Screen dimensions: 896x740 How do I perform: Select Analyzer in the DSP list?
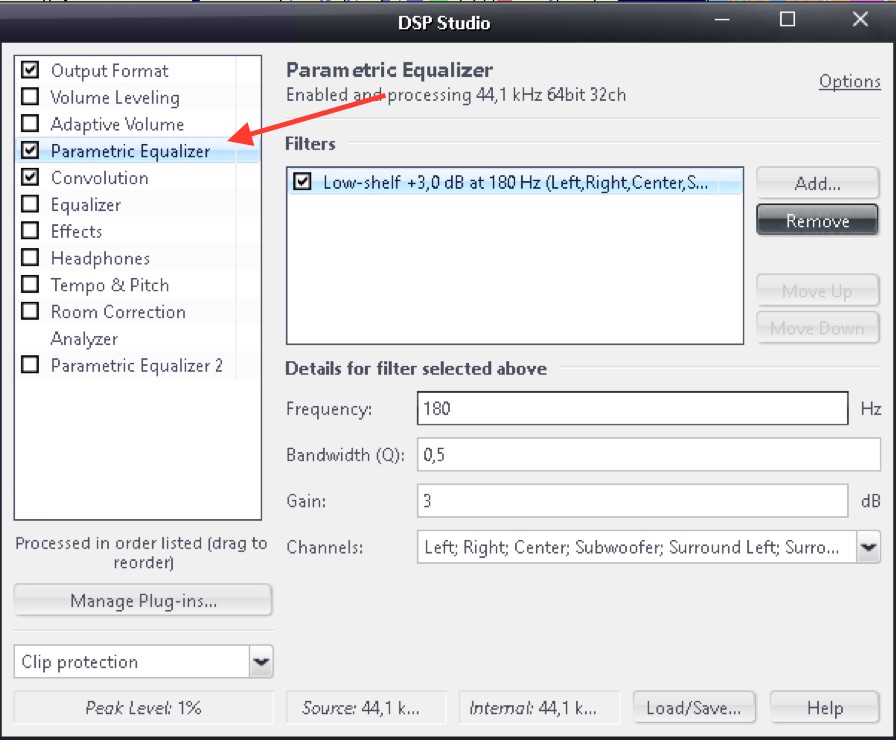(85, 339)
